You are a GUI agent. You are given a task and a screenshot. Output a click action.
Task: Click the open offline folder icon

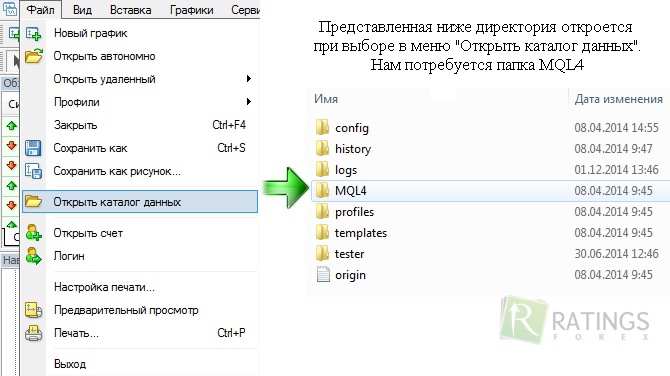pyautogui.click(x=33, y=56)
